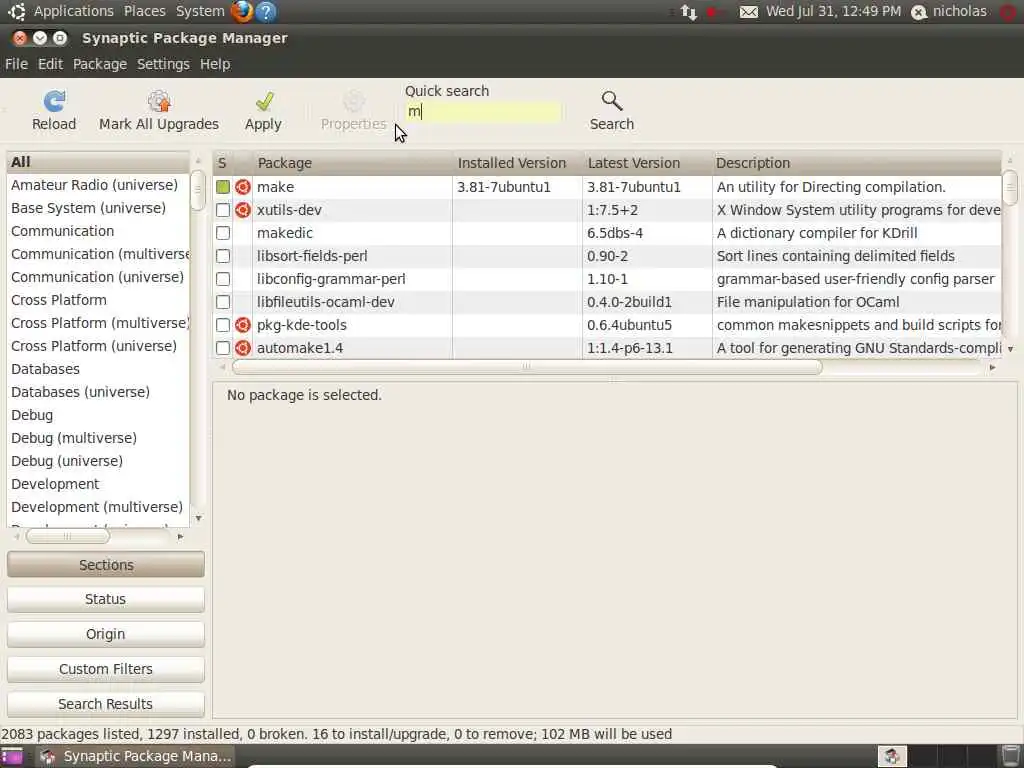Toggle the installed status box for make
The image size is (1024, 768).
click(x=223, y=187)
